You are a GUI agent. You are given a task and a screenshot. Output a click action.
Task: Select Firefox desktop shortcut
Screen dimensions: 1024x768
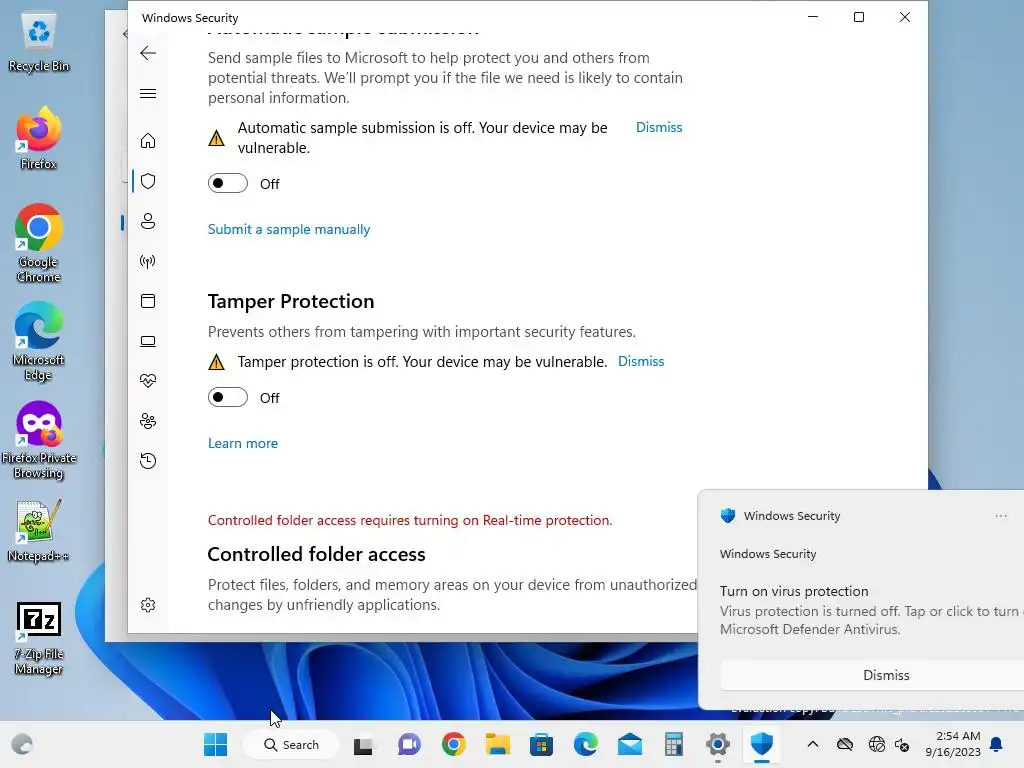tap(39, 138)
